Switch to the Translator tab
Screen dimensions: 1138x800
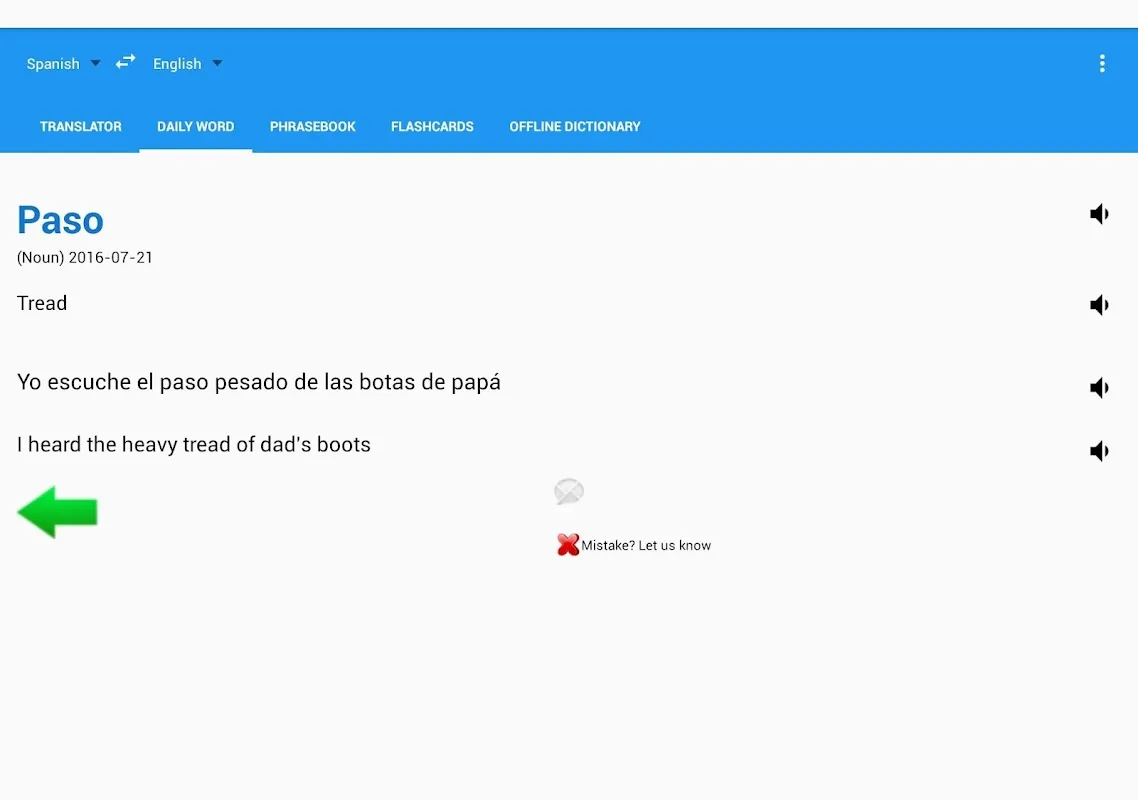click(x=80, y=127)
